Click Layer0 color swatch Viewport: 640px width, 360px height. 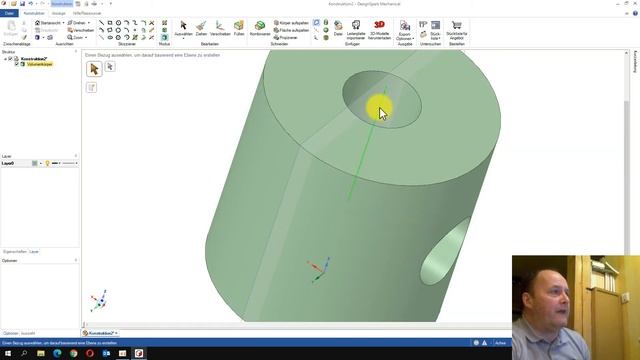click(35, 163)
